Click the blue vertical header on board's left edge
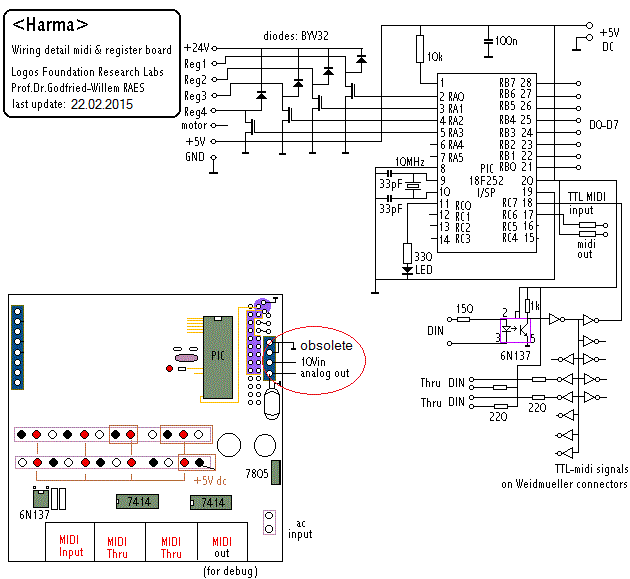This screenshot has width=630, height=579. coord(16,347)
